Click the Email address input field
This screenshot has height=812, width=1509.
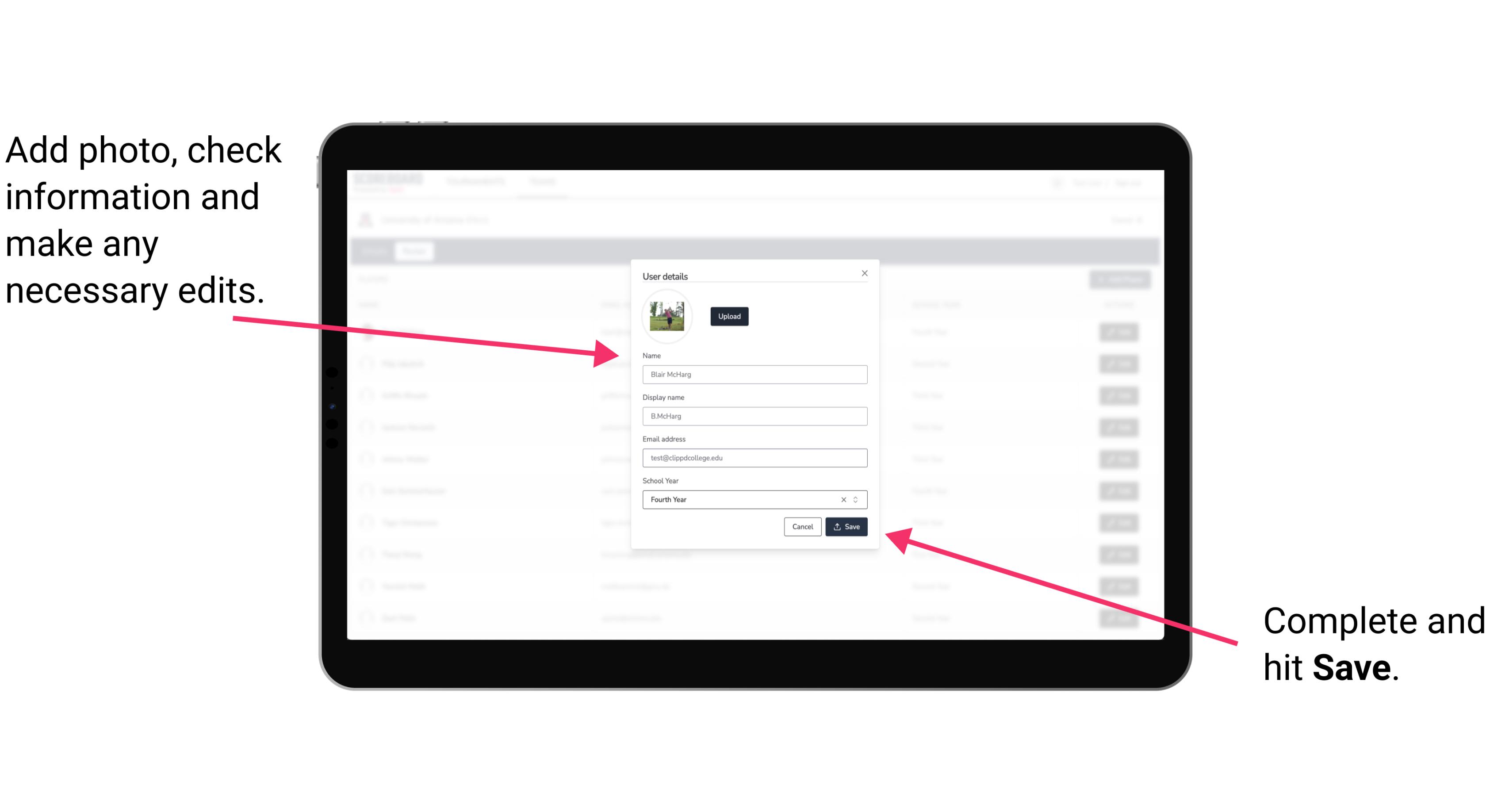[753, 458]
